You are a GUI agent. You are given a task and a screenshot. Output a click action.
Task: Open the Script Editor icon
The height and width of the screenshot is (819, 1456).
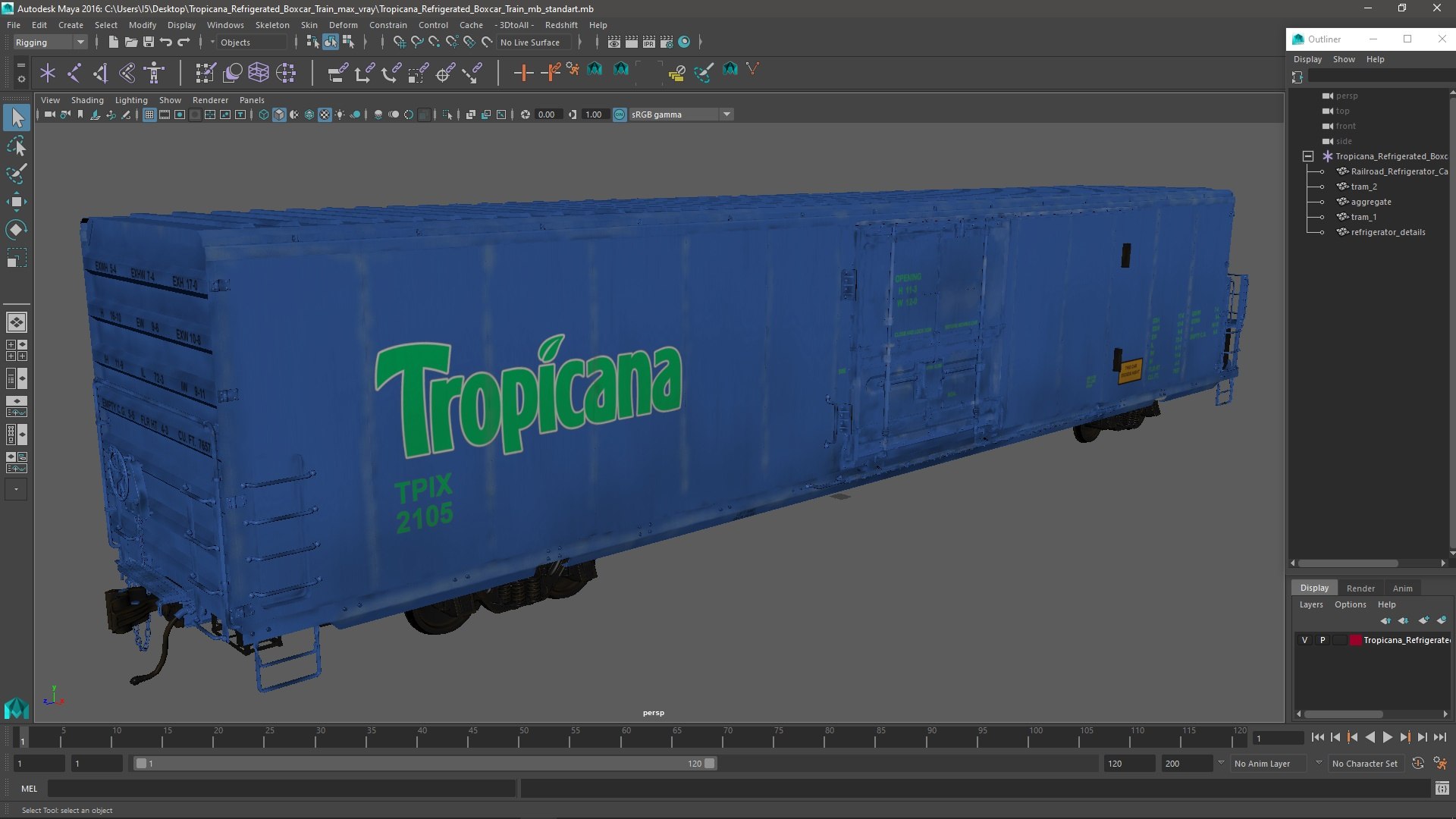[1442, 789]
